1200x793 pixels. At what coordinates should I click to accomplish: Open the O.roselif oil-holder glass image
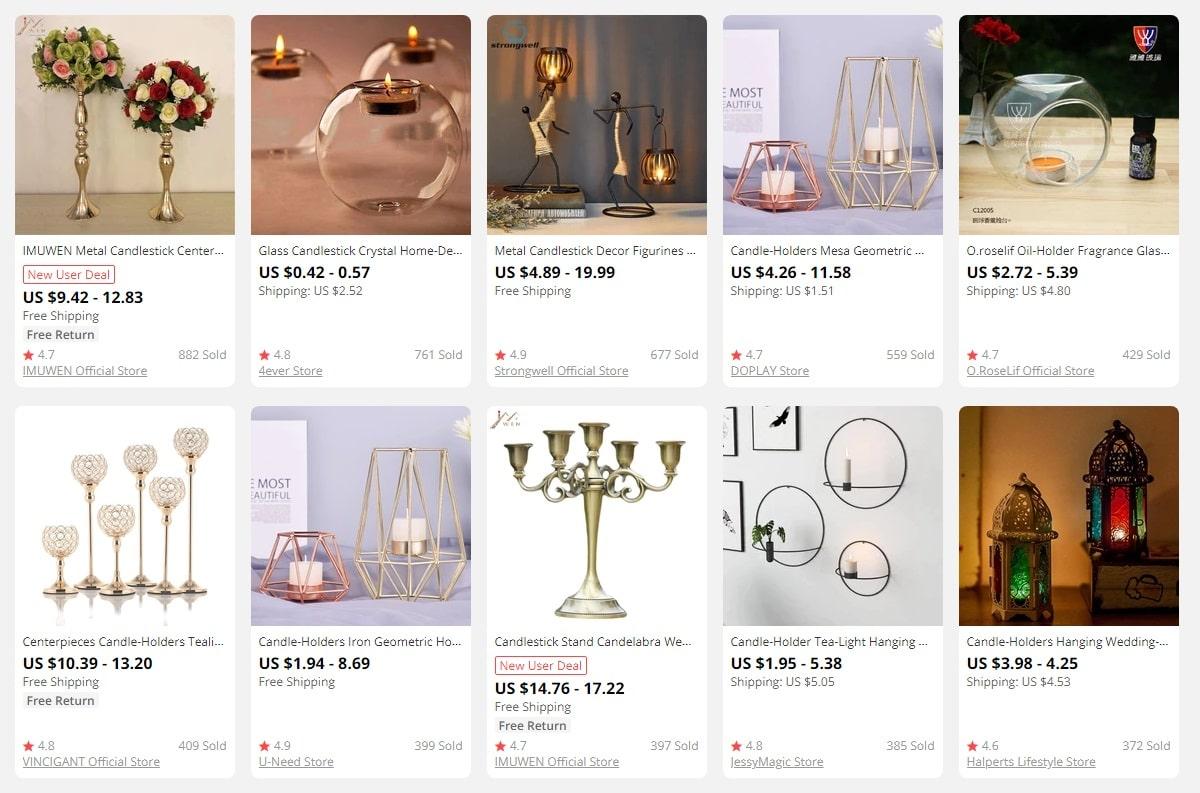coord(1069,125)
